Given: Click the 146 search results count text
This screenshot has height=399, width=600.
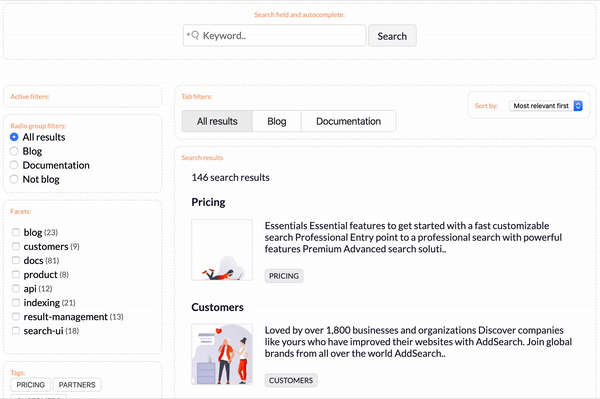Looking at the screenshot, I should pos(230,178).
